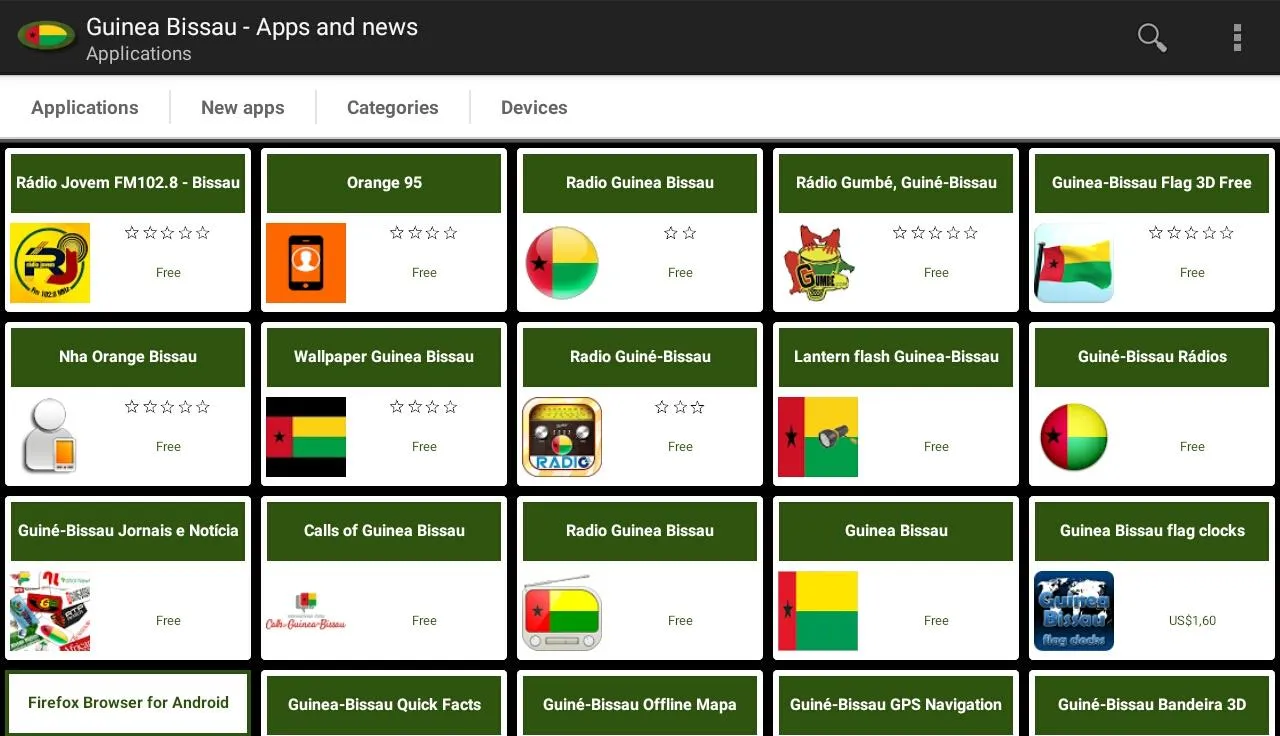Open the search magnifier icon
This screenshot has height=736, width=1280.
[1152, 38]
